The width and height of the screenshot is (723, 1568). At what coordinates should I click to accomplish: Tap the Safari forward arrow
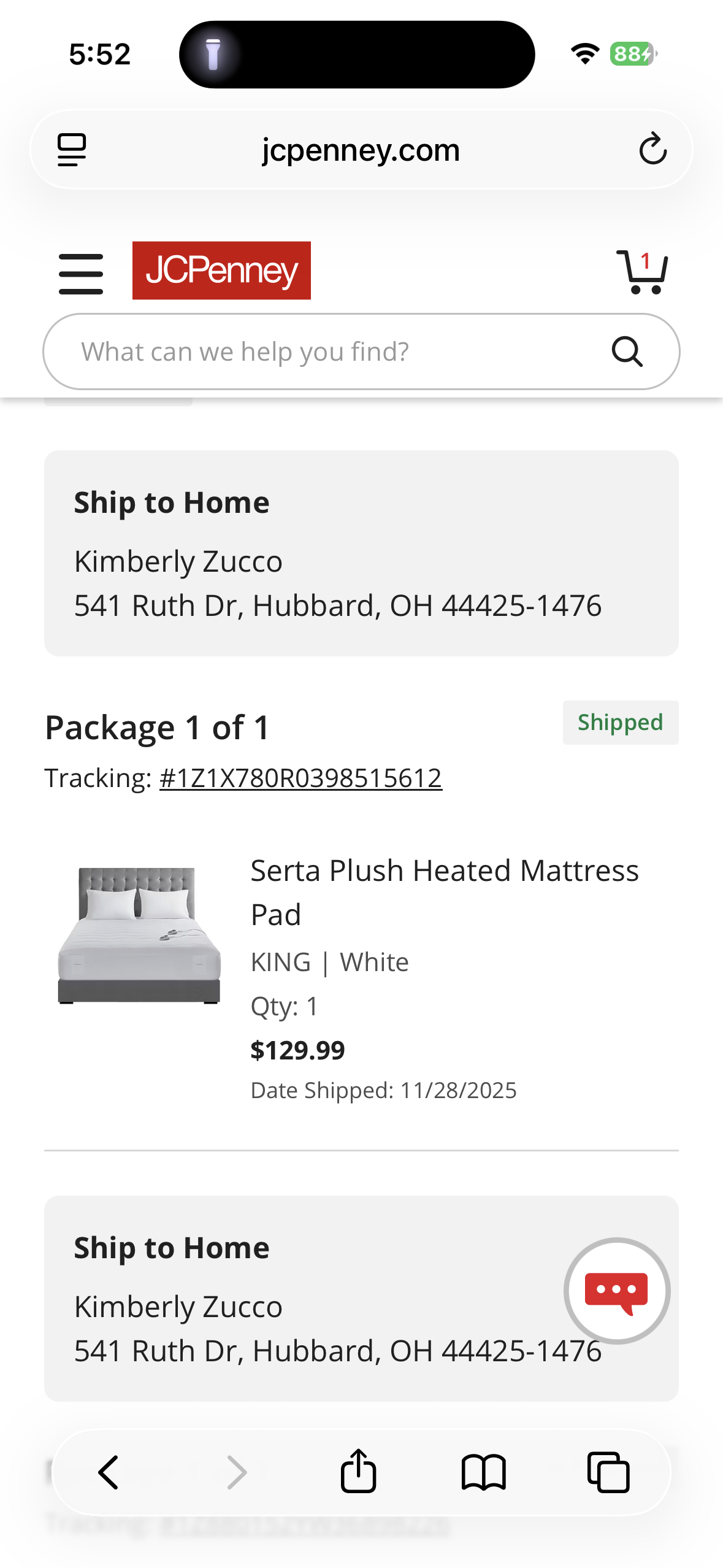(x=237, y=1472)
